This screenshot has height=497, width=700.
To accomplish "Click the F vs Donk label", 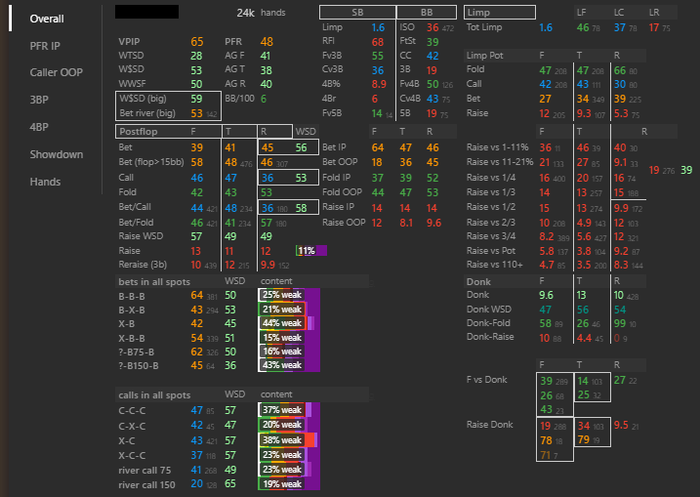I will coord(487,380).
